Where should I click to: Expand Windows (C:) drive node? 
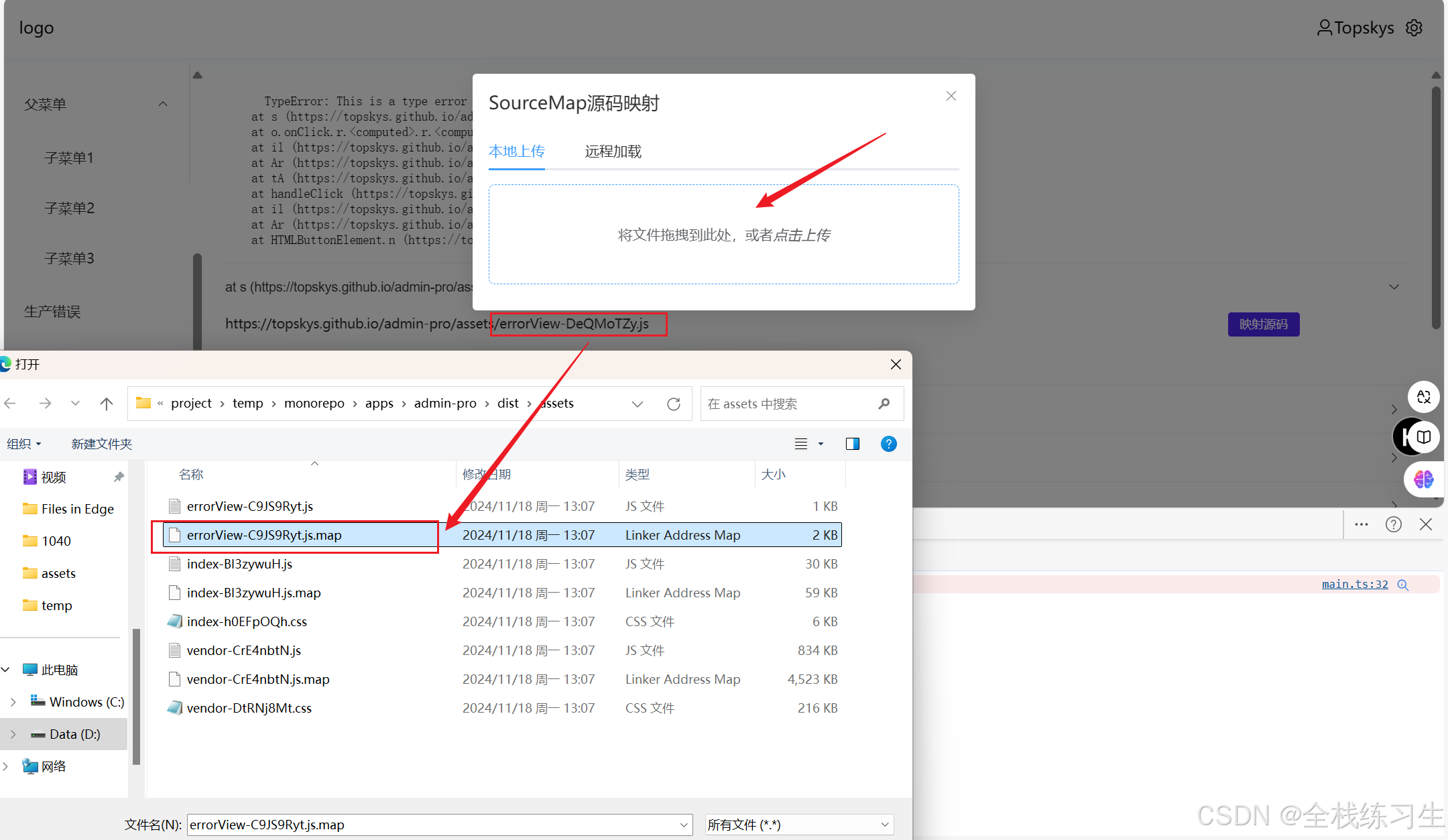click(x=13, y=702)
